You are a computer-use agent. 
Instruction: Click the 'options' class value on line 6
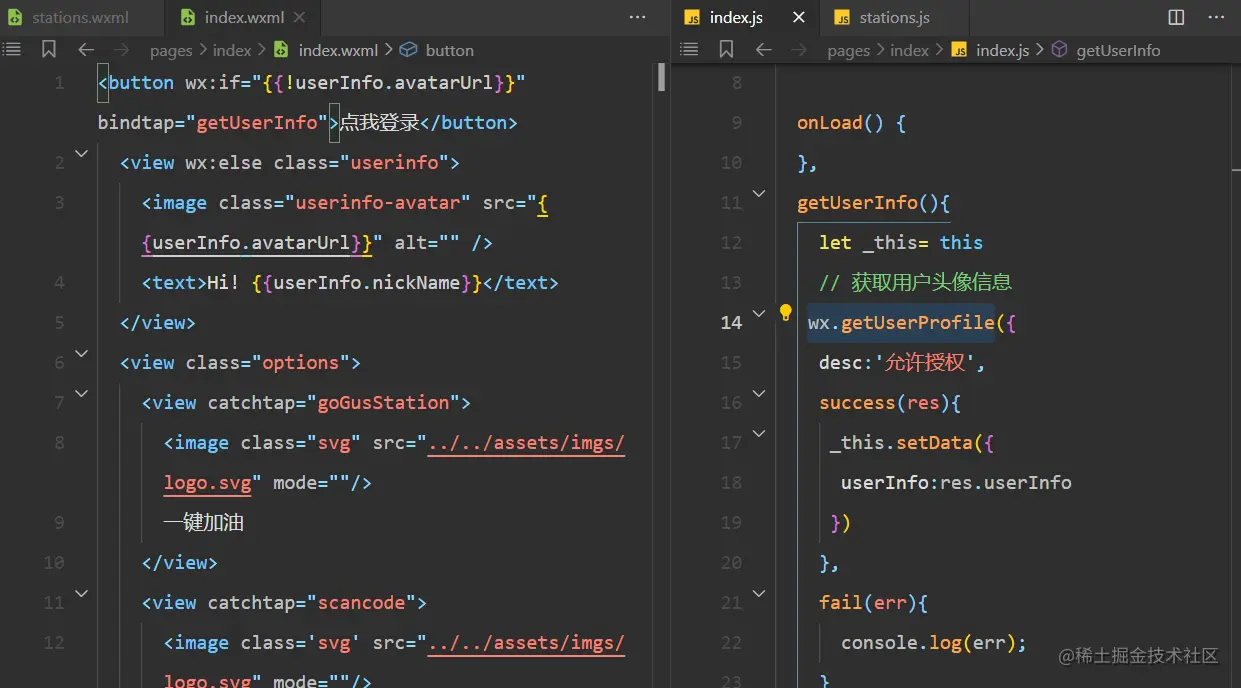point(301,362)
